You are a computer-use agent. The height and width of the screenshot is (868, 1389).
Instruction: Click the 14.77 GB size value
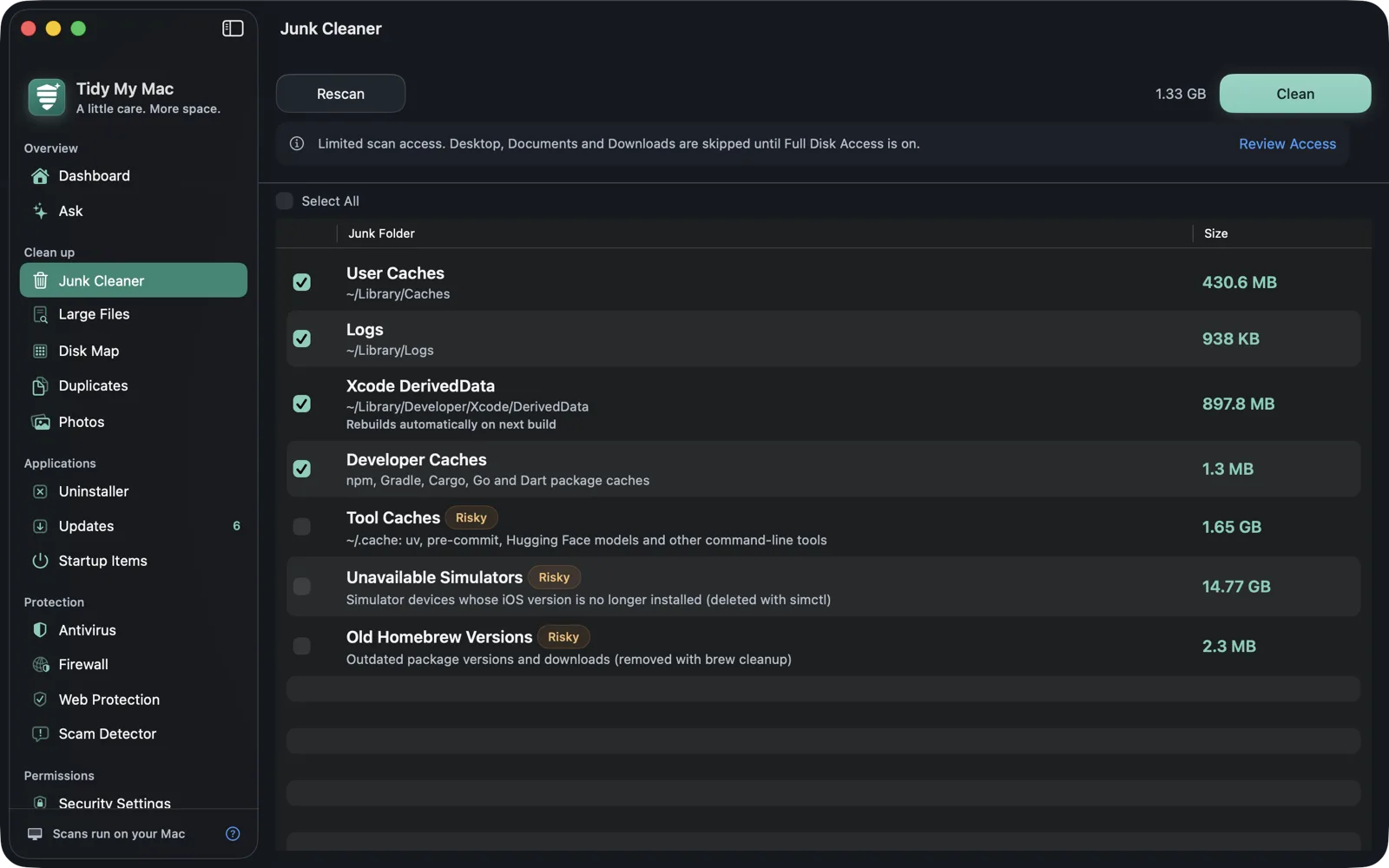click(x=1236, y=587)
